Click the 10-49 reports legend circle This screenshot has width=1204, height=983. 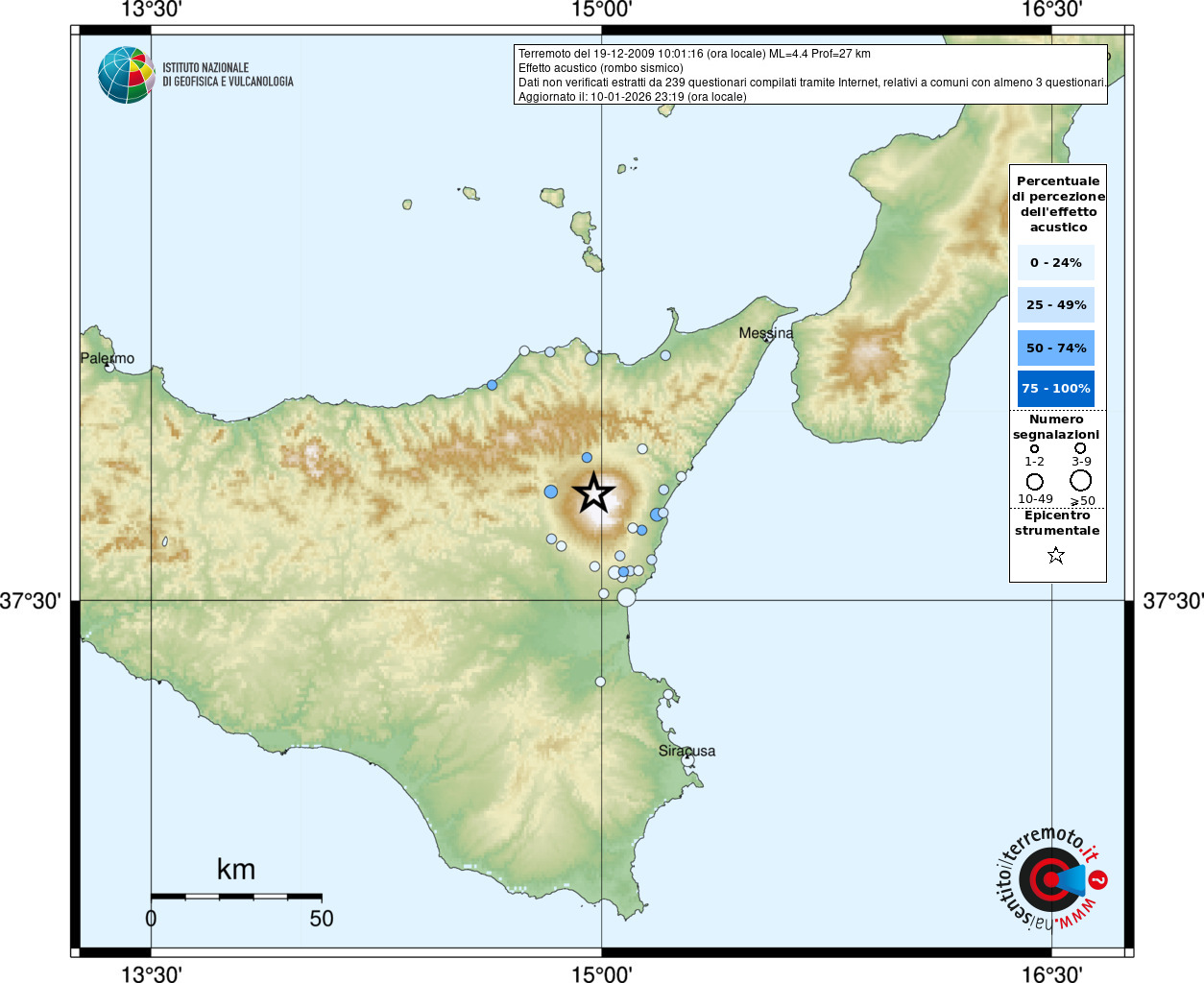(x=1035, y=481)
